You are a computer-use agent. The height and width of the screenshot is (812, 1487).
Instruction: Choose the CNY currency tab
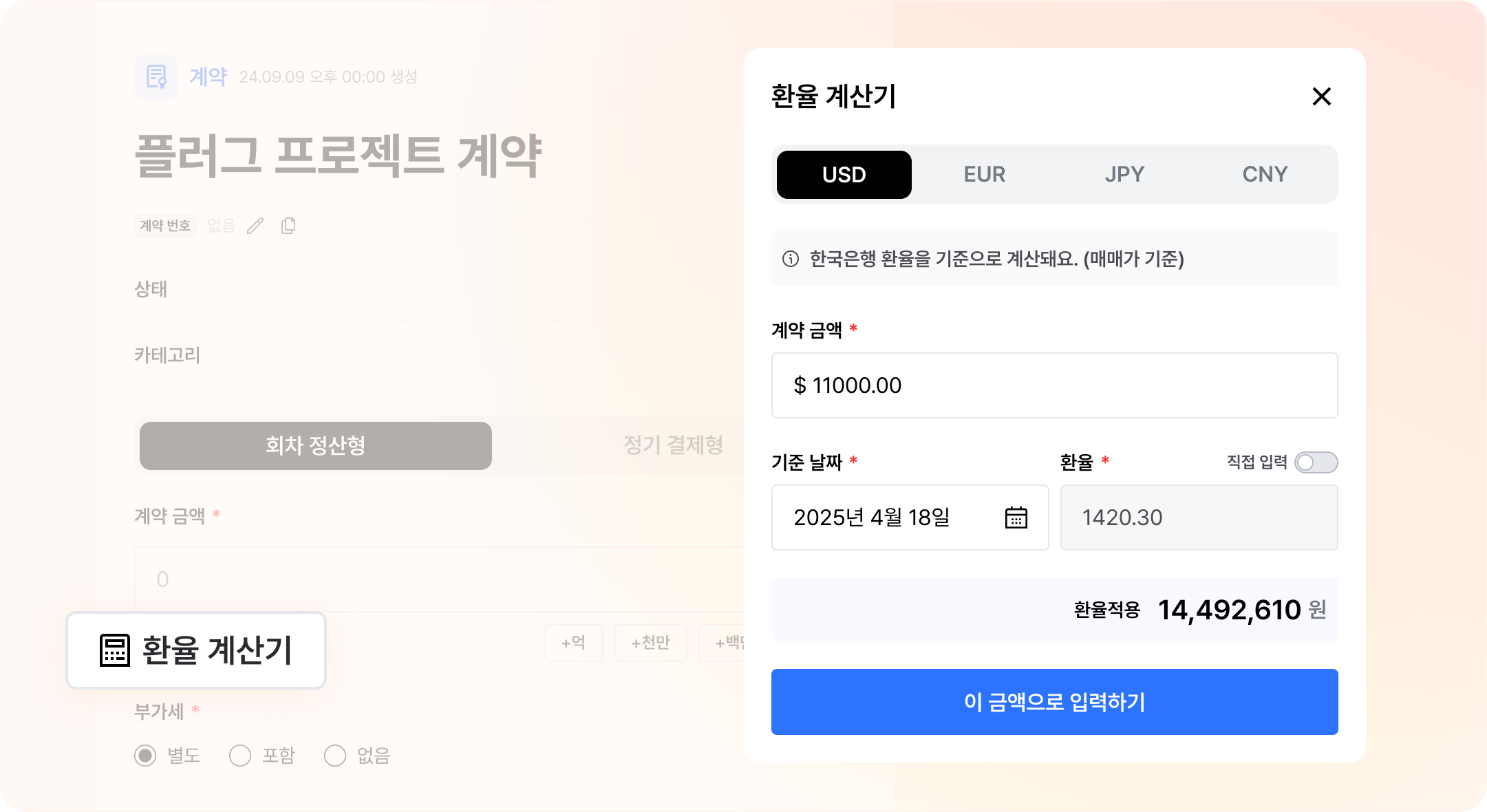click(x=1265, y=175)
